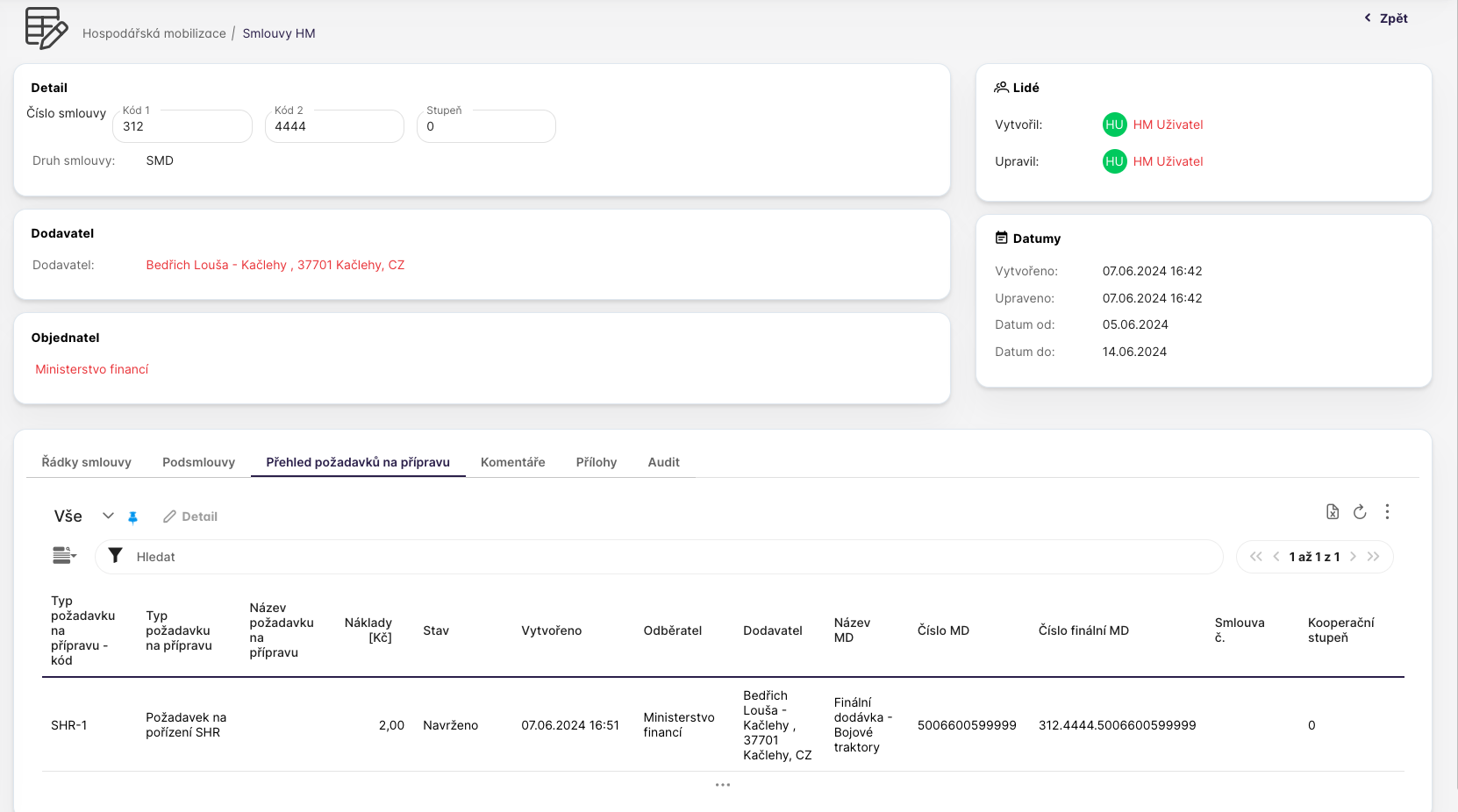Screen dimensions: 1458x812
Task: Go to the next table page
Action: coord(1353,557)
